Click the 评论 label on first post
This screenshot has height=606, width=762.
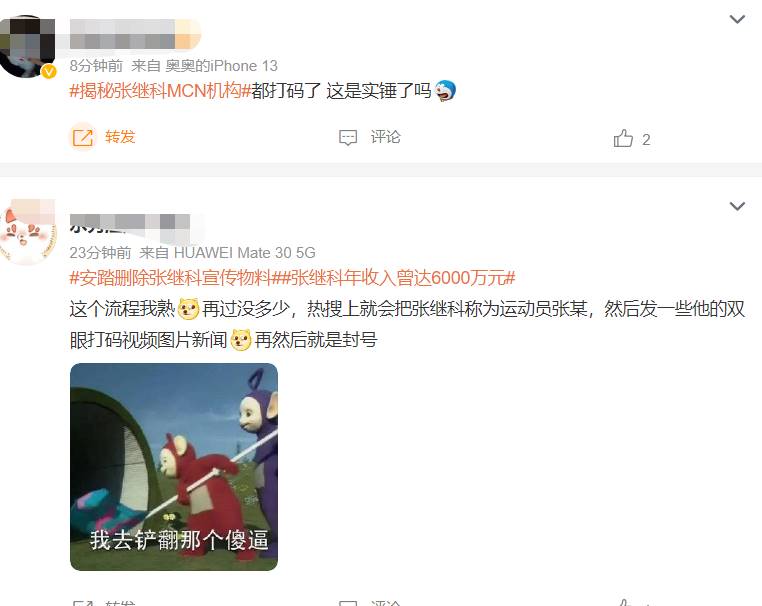pyautogui.click(x=385, y=137)
